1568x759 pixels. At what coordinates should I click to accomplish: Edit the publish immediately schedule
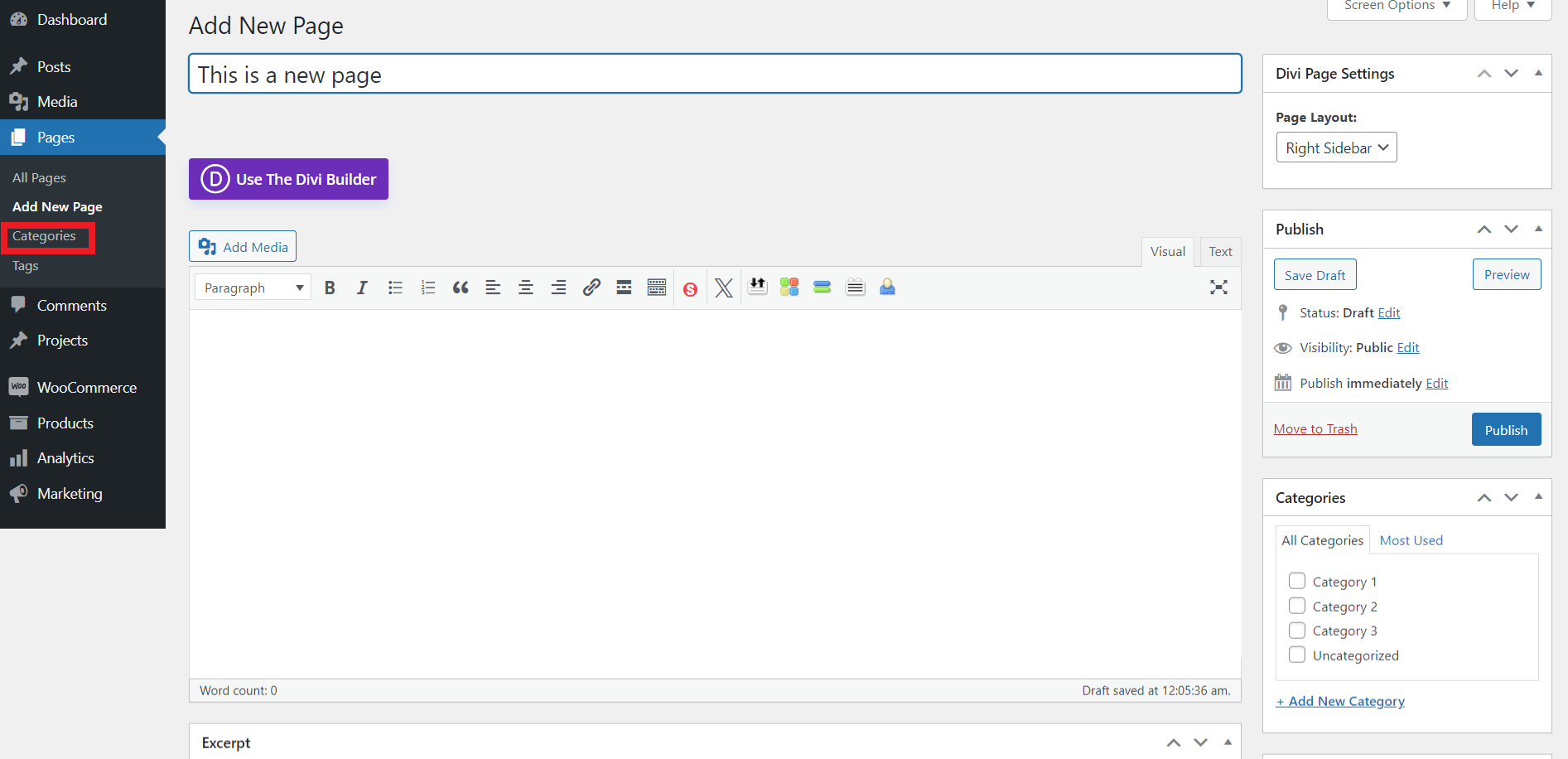(x=1437, y=383)
